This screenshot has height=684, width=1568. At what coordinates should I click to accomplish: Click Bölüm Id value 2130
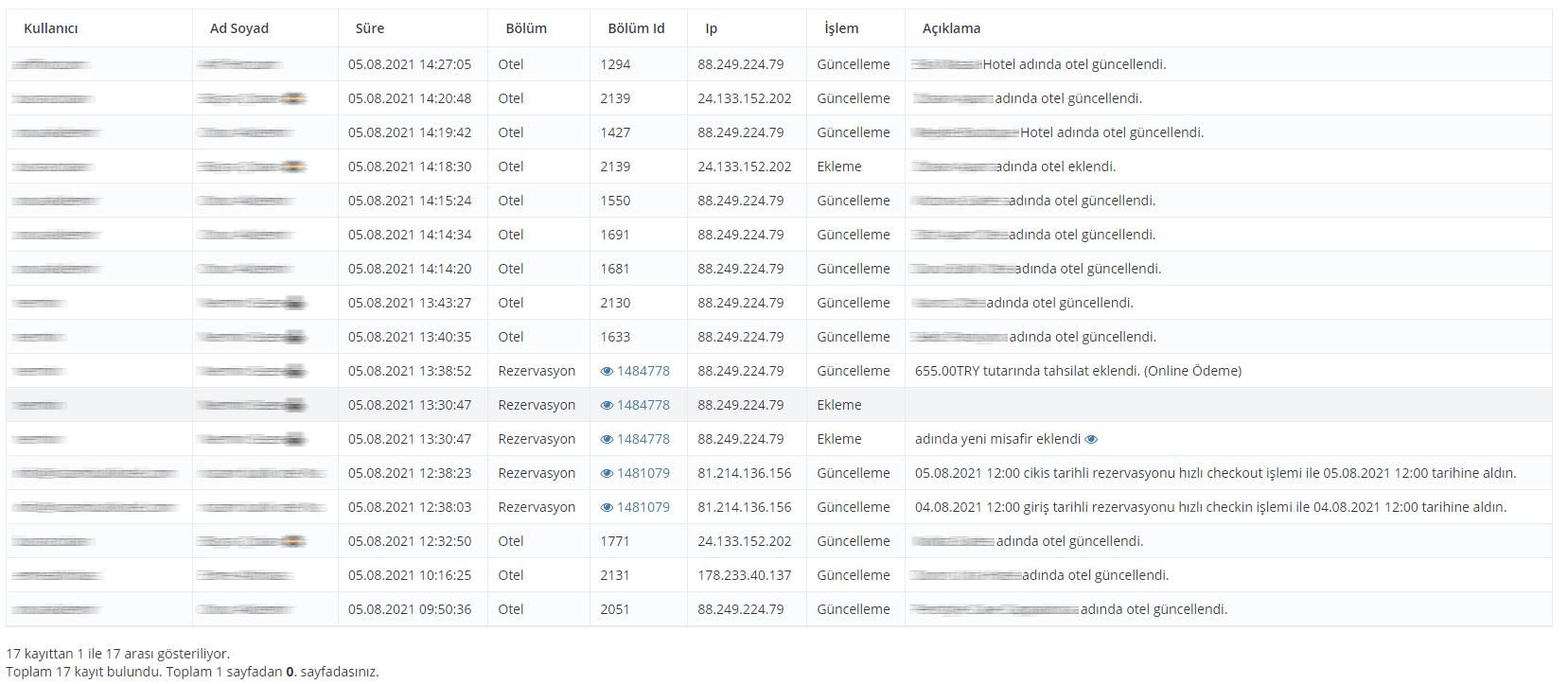(x=615, y=303)
